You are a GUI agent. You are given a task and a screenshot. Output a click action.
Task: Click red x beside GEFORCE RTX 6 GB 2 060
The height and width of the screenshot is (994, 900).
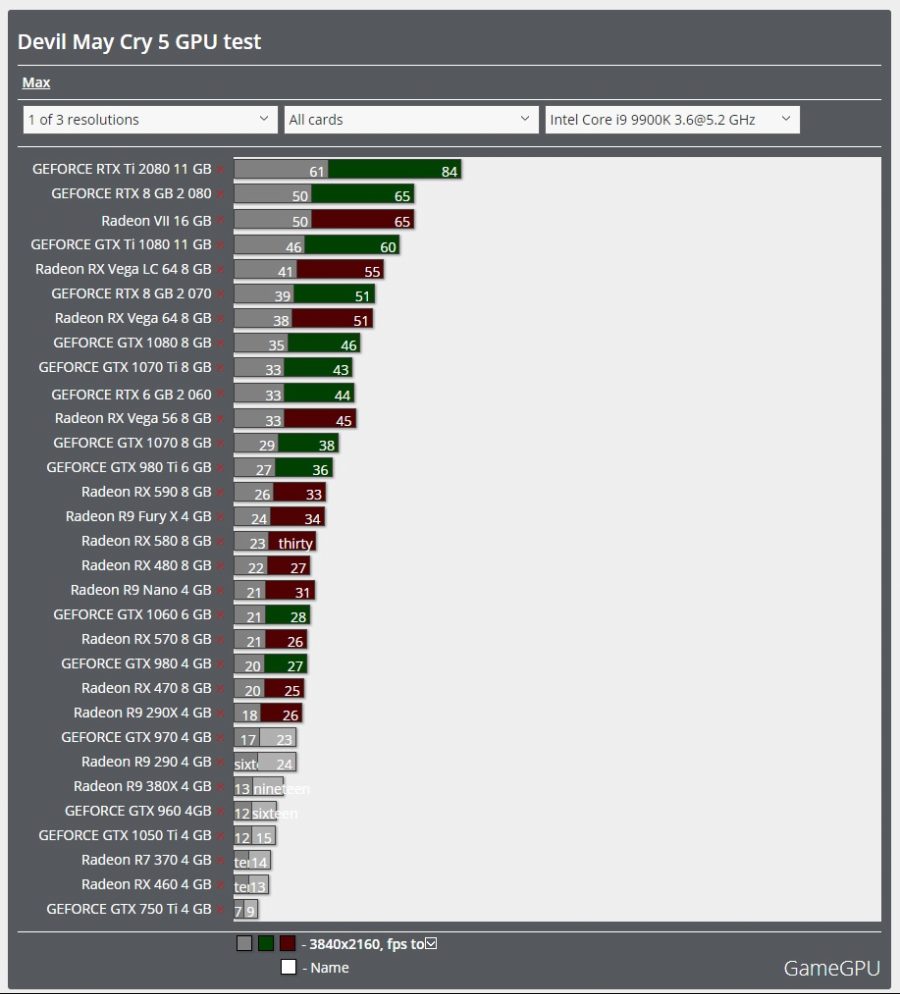221,394
